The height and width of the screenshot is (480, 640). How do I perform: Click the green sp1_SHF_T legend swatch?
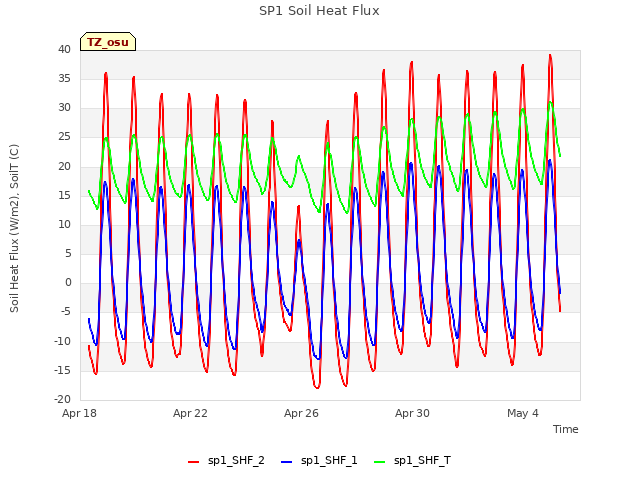(x=380, y=462)
